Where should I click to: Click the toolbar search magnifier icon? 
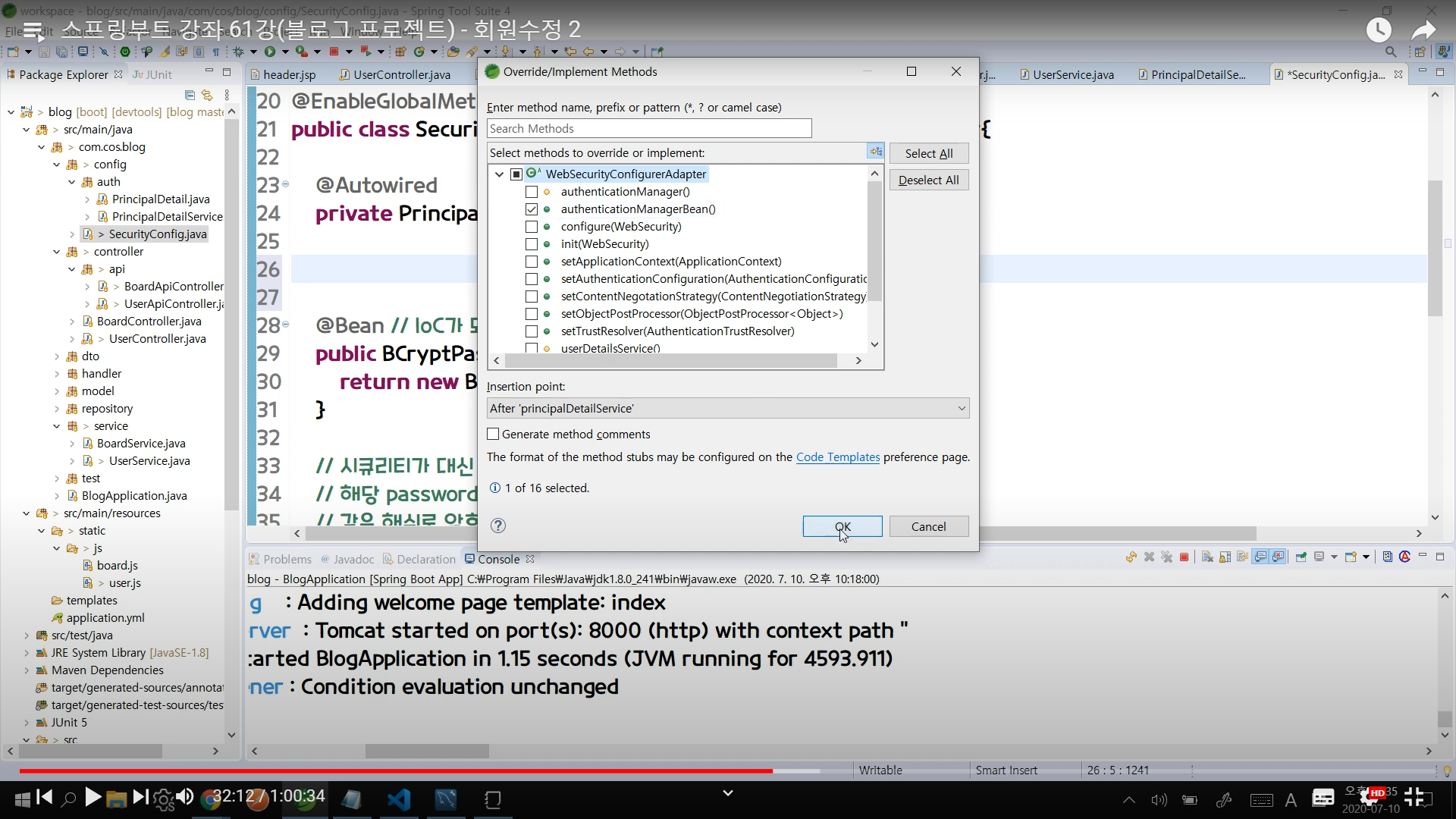pyautogui.click(x=1391, y=52)
